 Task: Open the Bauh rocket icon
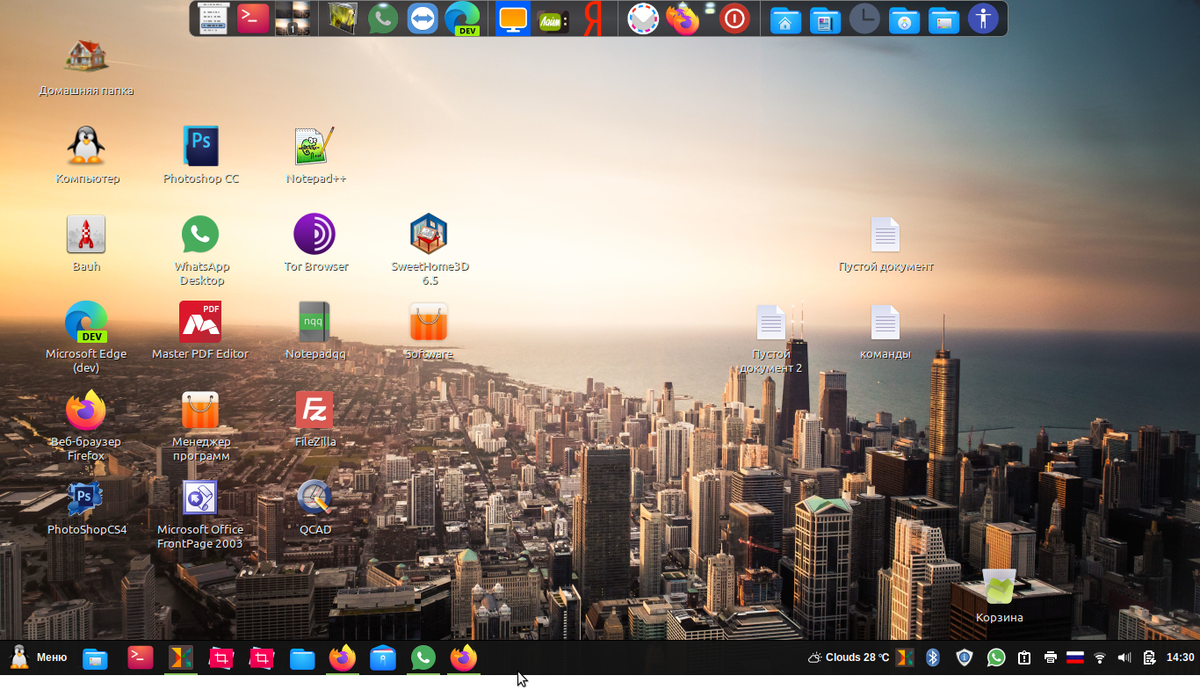[86, 234]
